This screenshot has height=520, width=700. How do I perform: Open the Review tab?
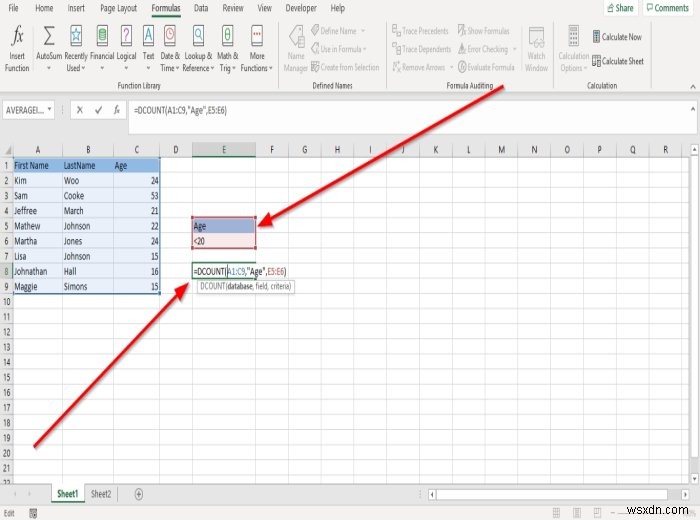[x=233, y=8]
